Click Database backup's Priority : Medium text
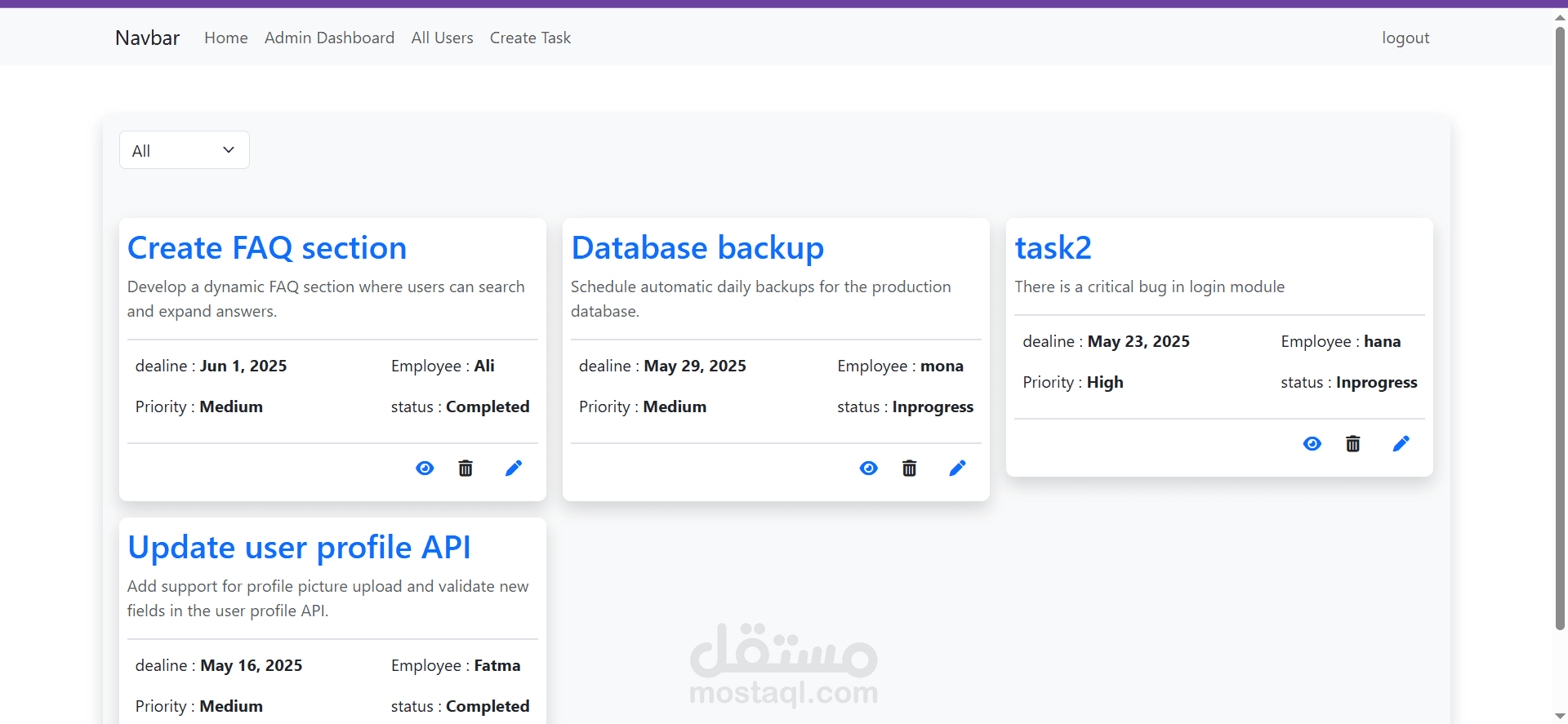 click(643, 406)
